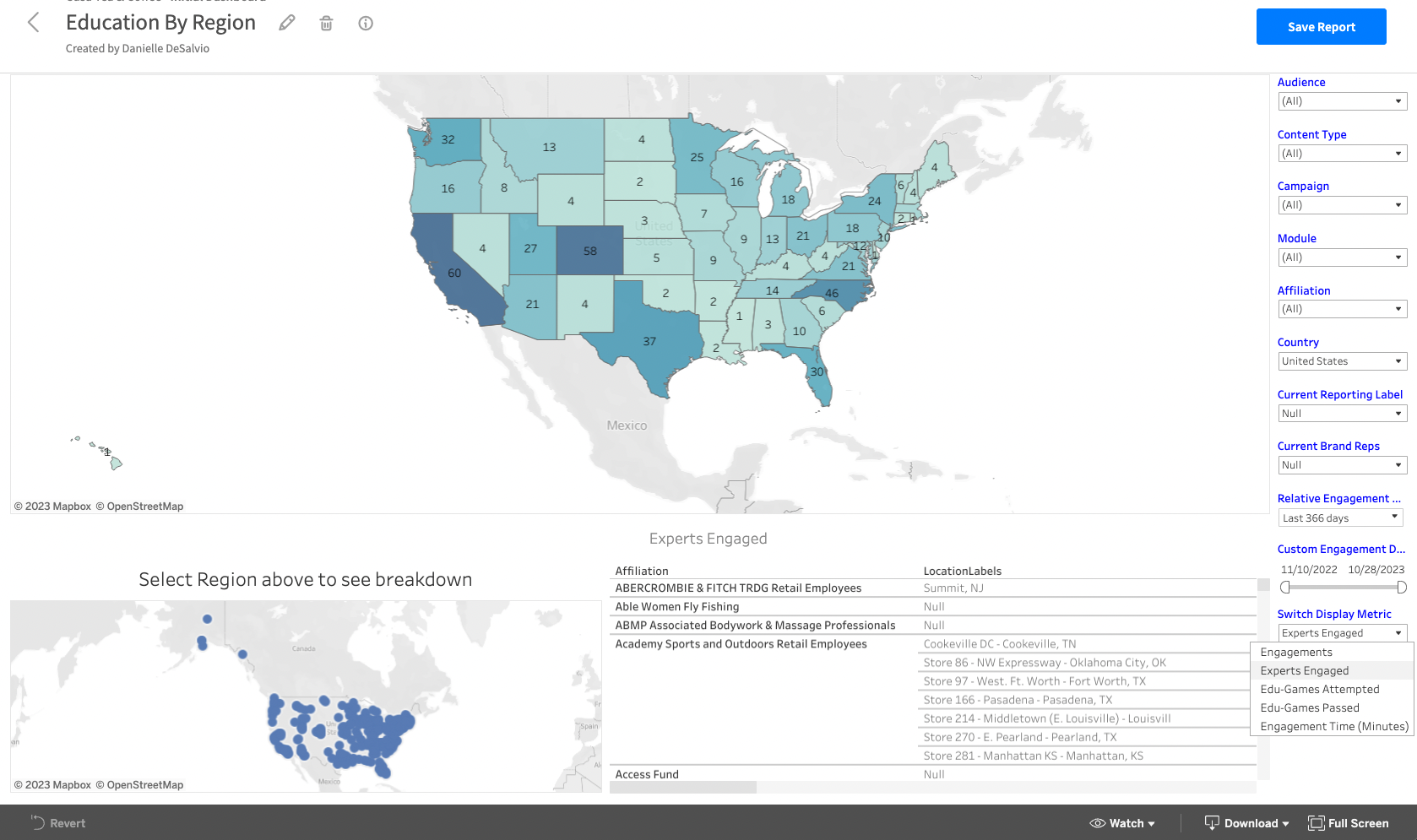Click start date 11/10/2022 field
The image size is (1417, 840).
[1309, 570]
